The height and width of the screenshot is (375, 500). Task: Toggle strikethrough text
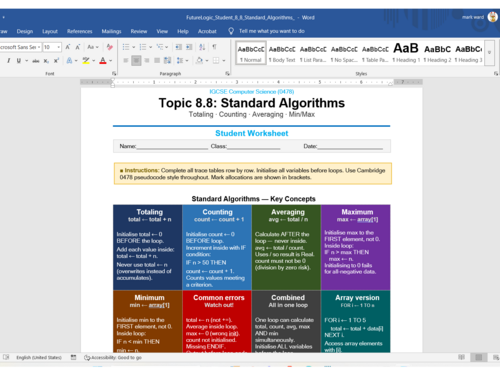coord(36,61)
